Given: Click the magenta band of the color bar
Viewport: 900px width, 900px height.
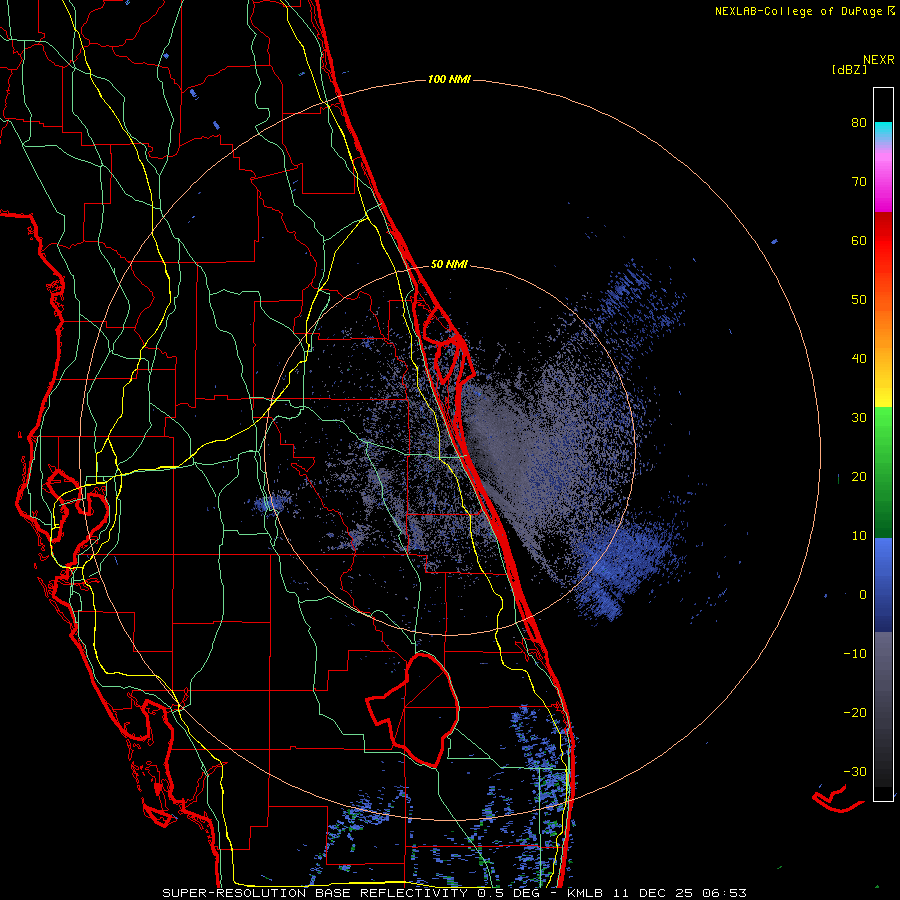Looking at the screenshot, I should click(x=883, y=184).
